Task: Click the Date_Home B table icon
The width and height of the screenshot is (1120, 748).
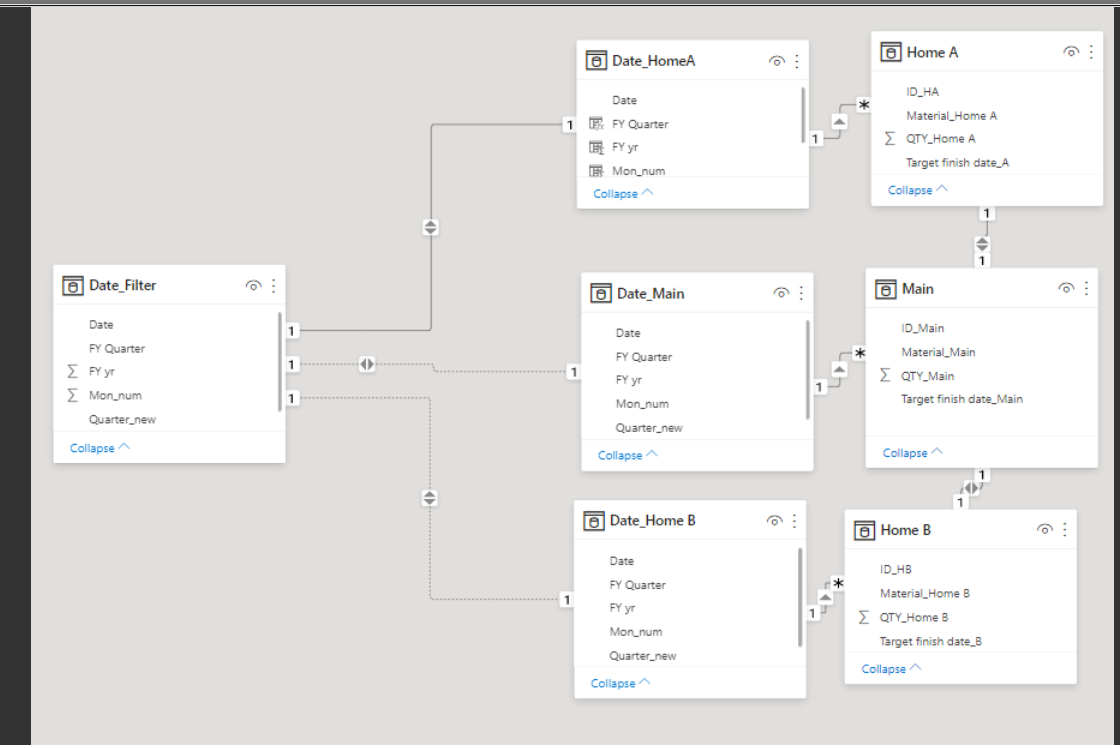Action: click(x=594, y=521)
